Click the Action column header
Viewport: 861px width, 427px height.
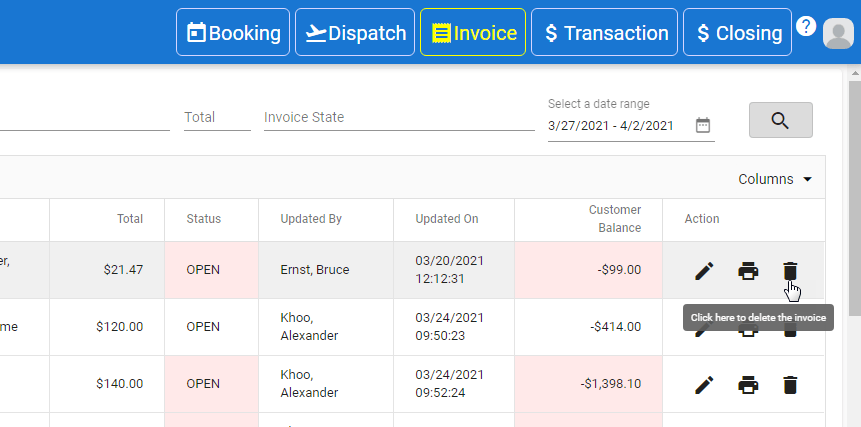coord(702,219)
